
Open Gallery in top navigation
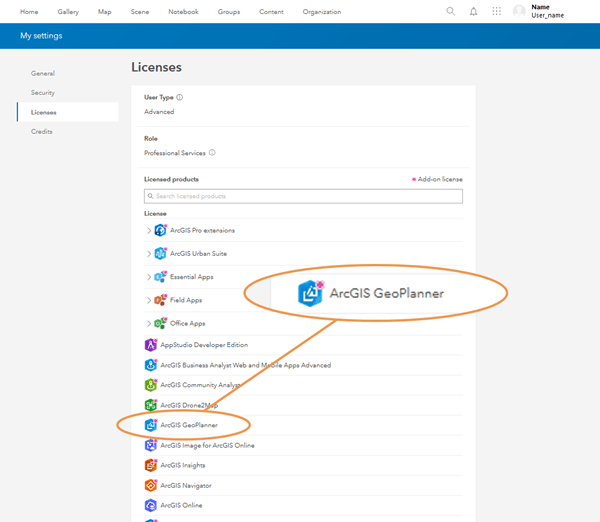pos(68,12)
